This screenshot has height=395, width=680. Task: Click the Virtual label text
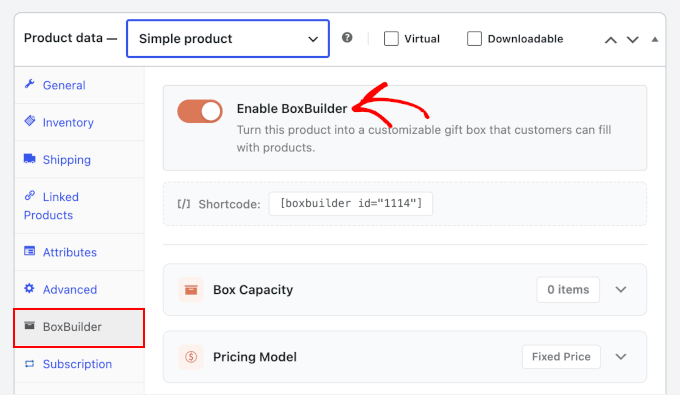click(422, 39)
